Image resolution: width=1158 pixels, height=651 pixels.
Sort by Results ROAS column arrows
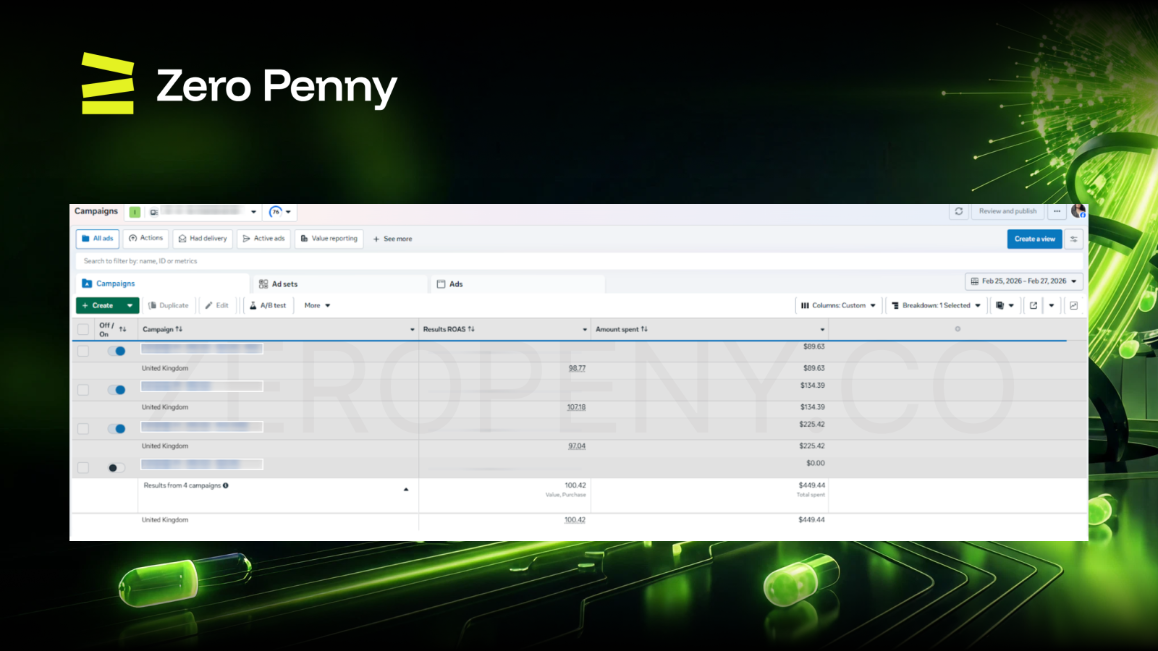(x=471, y=330)
